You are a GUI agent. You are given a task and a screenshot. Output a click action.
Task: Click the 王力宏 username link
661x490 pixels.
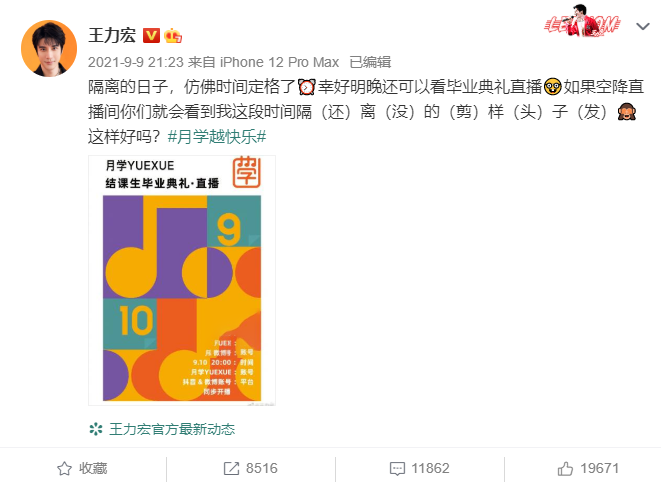coord(112,35)
